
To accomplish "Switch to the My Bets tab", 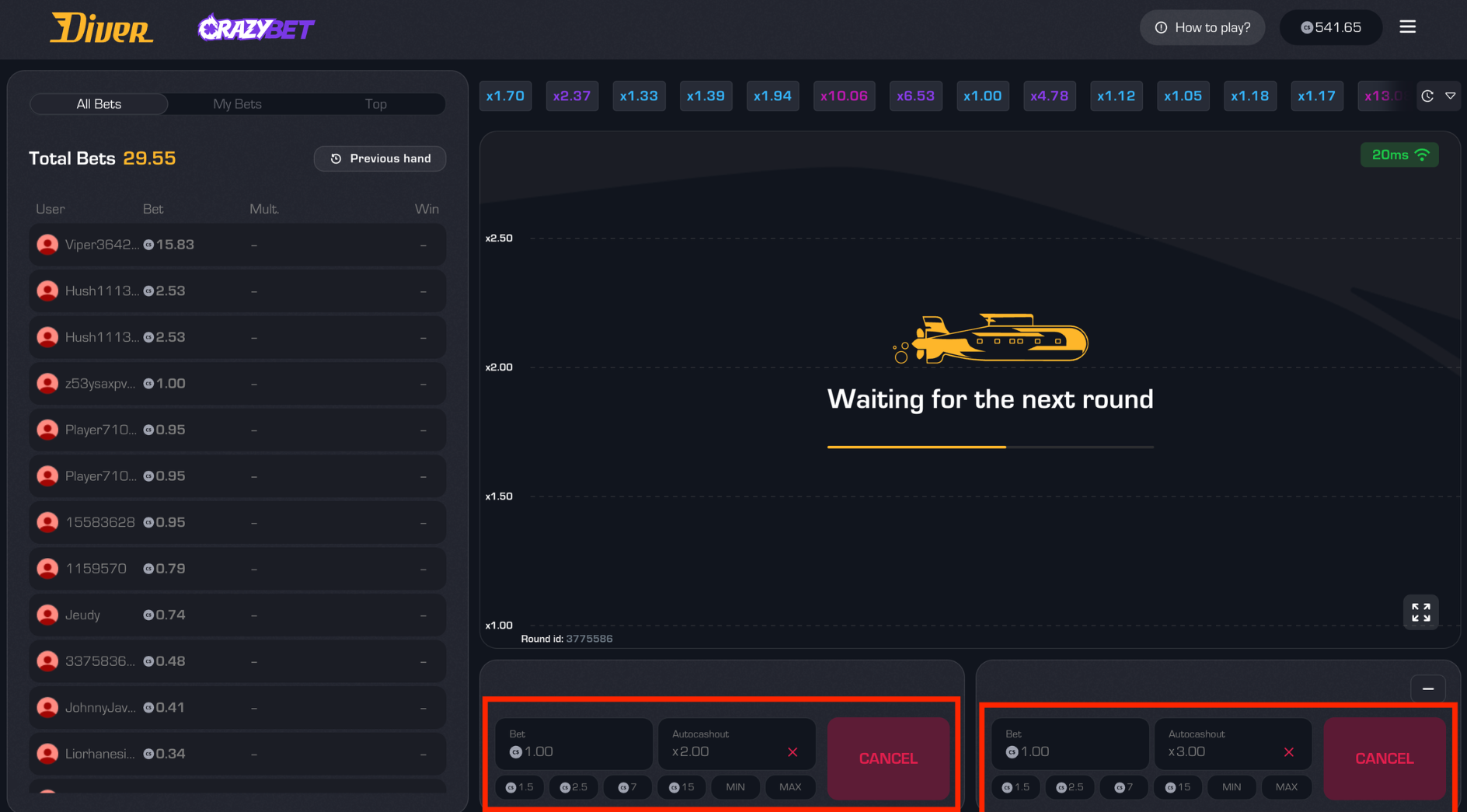I will 237,104.
